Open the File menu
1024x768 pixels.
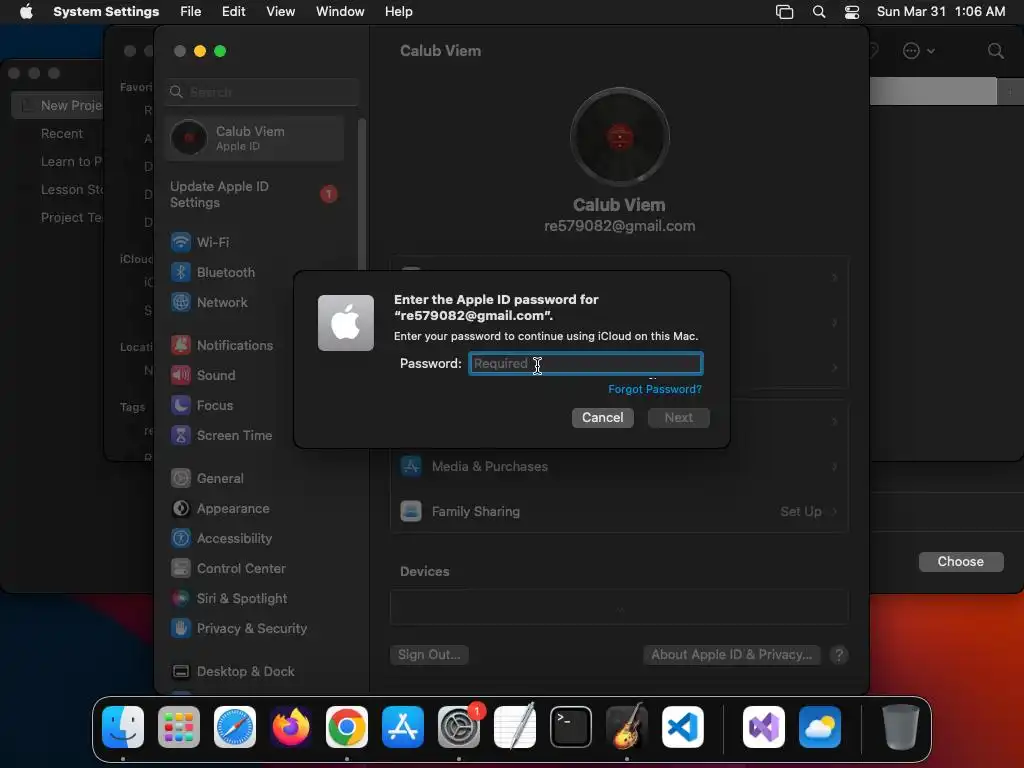point(191,12)
